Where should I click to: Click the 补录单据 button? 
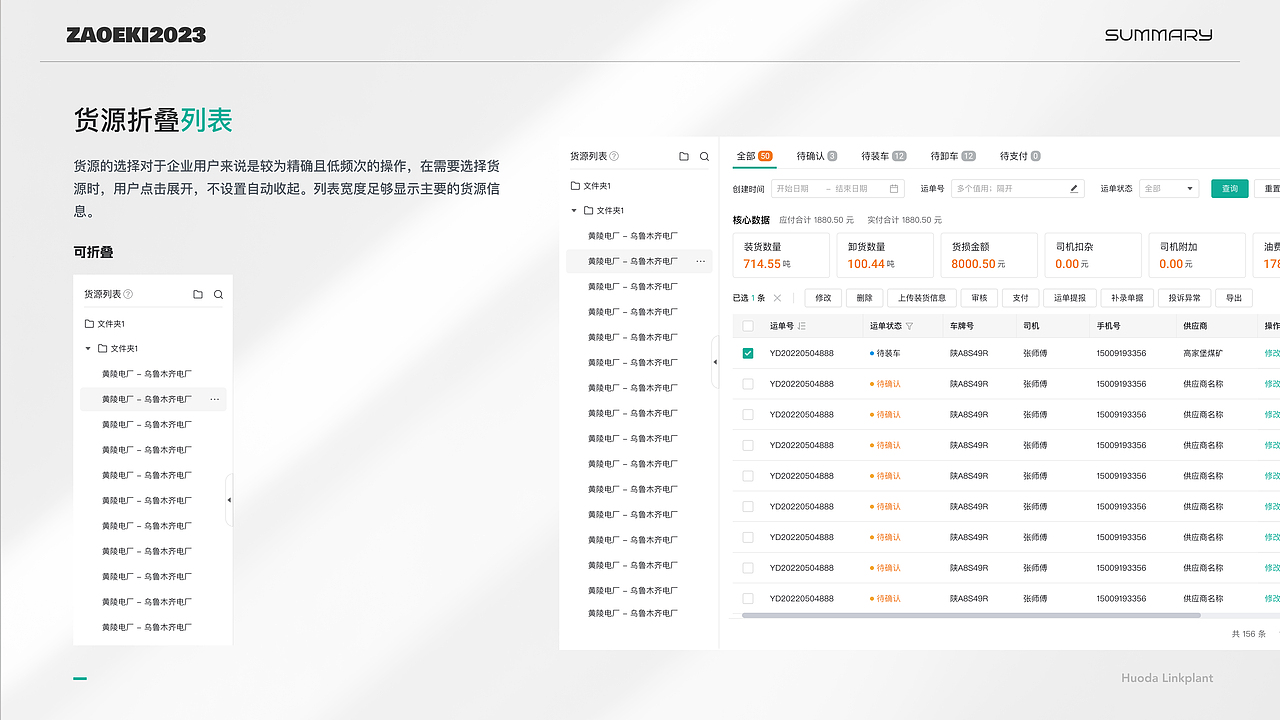pyautogui.click(x=1126, y=298)
